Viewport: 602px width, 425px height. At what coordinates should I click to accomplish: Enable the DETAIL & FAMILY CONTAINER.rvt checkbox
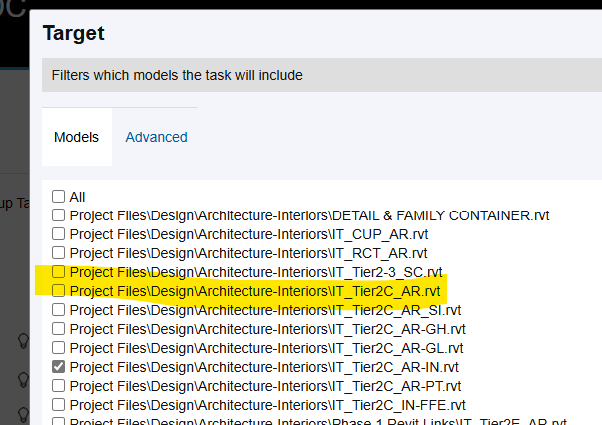pos(59,215)
